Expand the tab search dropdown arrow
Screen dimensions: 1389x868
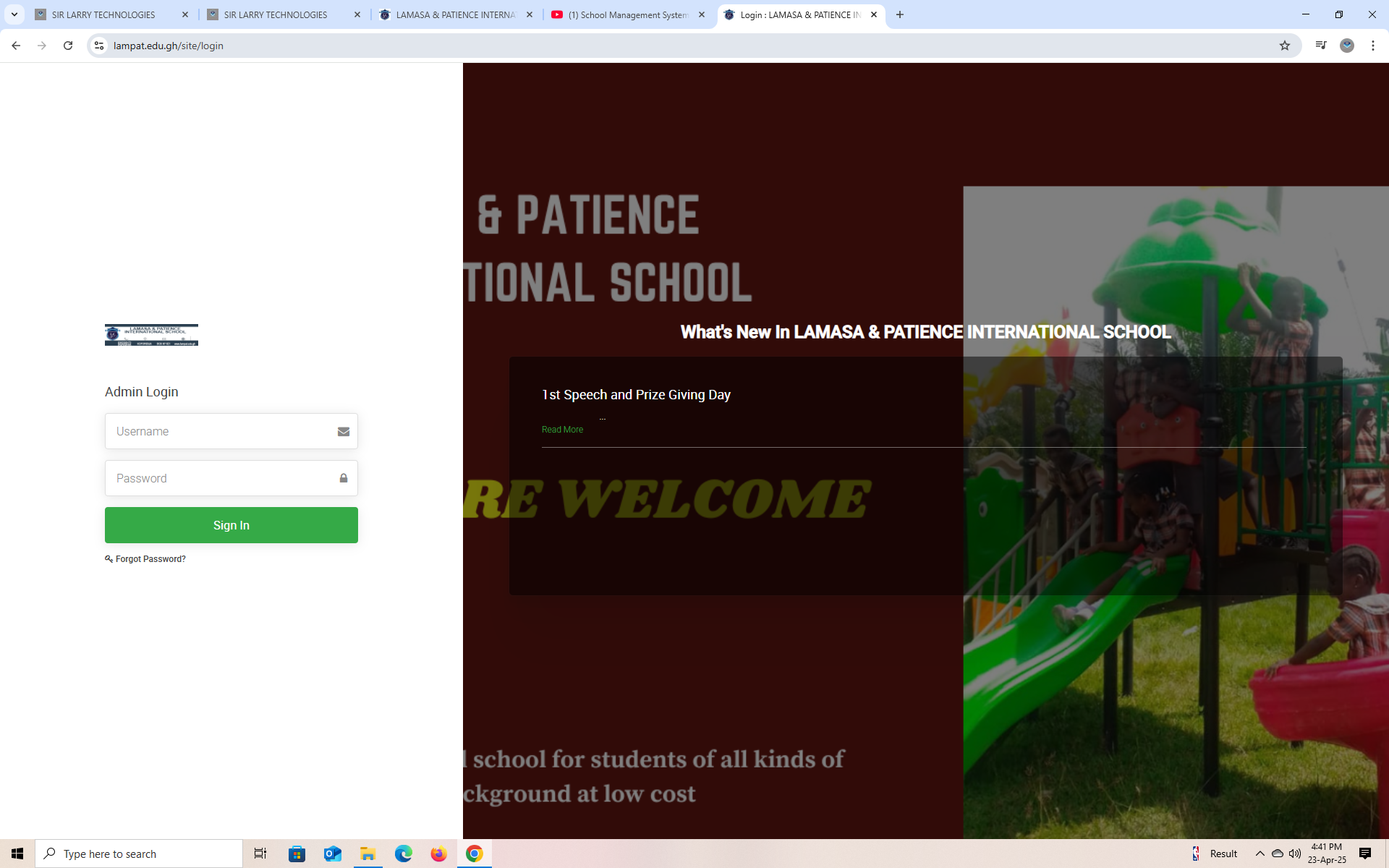click(14, 14)
